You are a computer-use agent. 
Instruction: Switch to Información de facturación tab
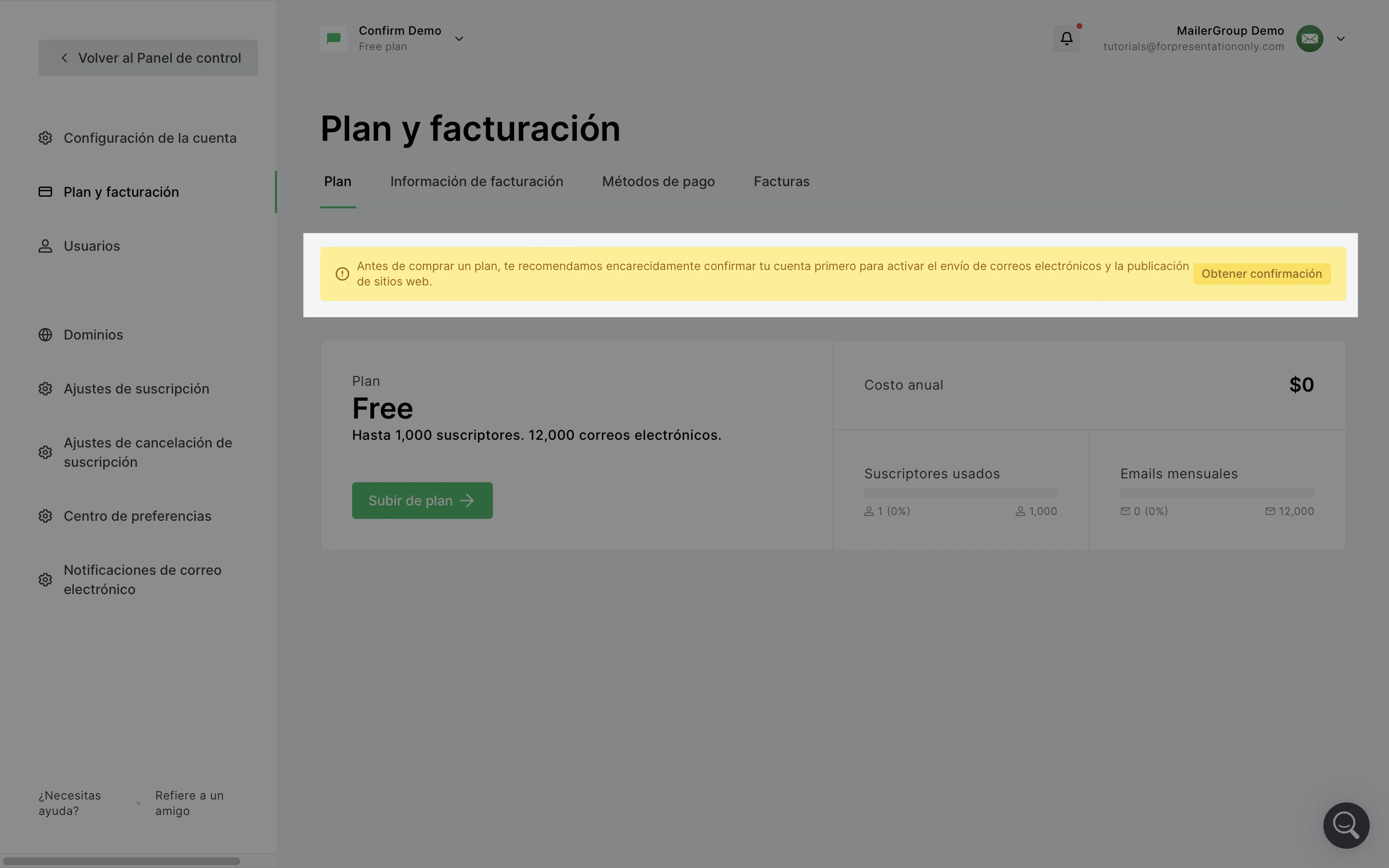point(477,181)
